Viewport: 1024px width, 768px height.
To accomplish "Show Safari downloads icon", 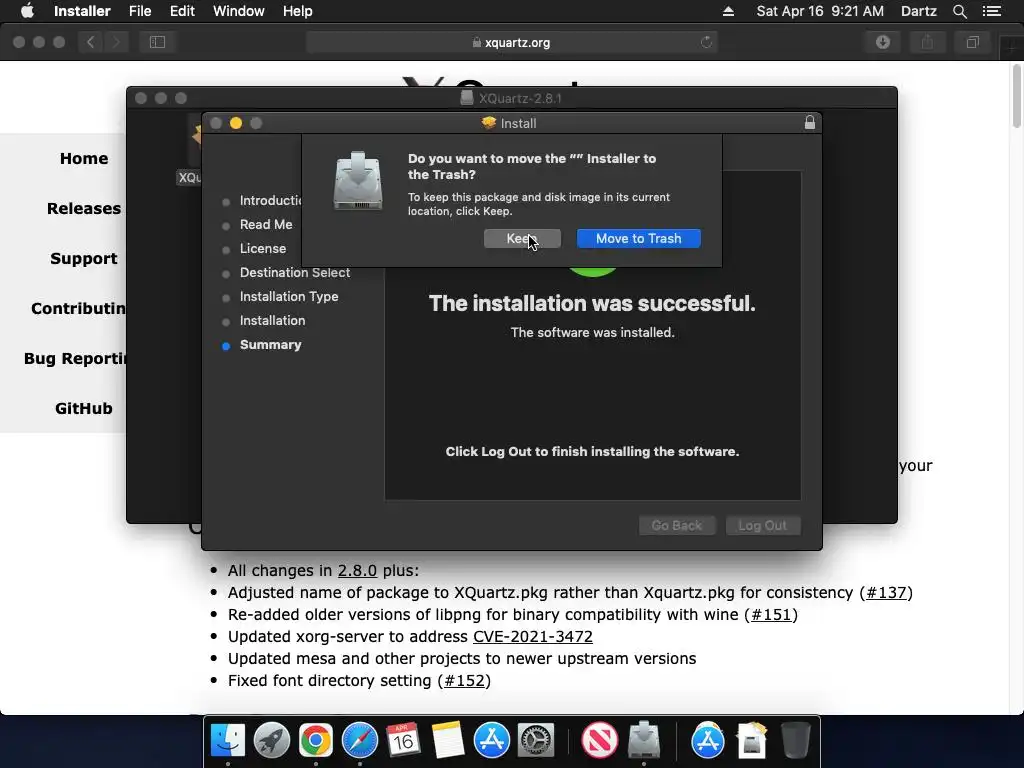I will (x=883, y=42).
